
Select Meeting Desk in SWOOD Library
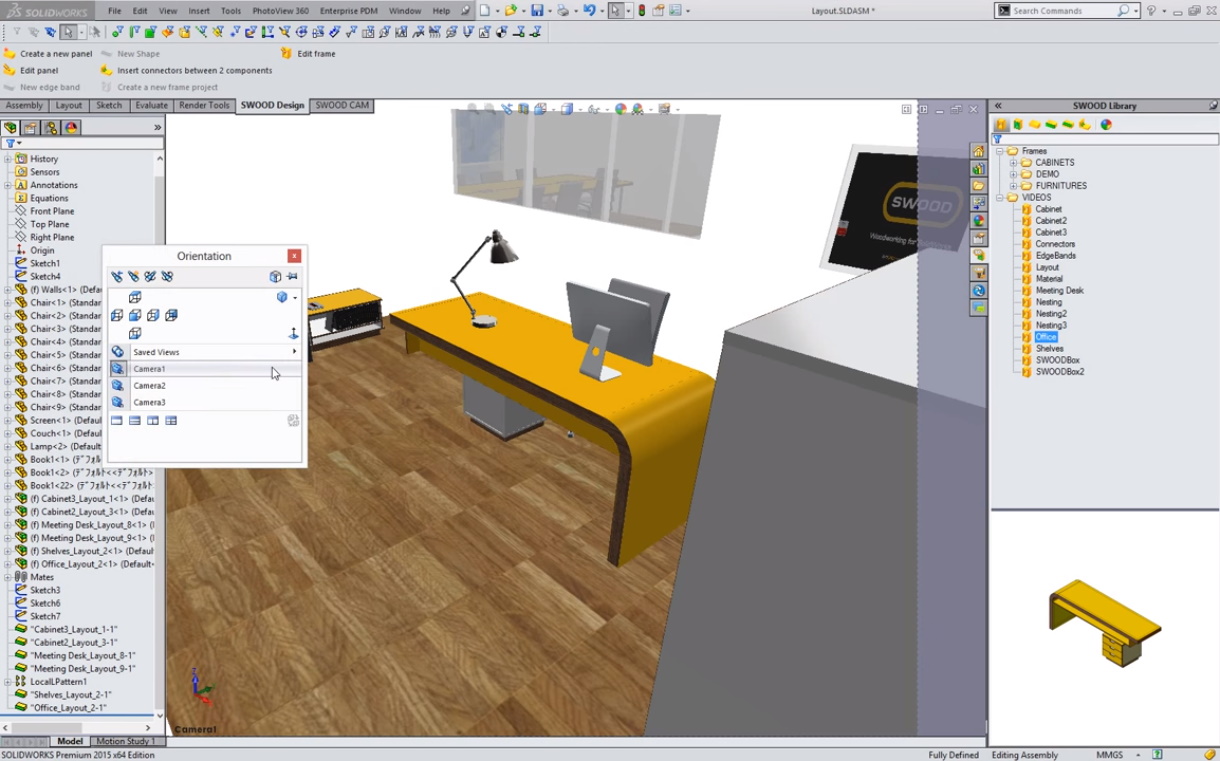[x=1059, y=291]
